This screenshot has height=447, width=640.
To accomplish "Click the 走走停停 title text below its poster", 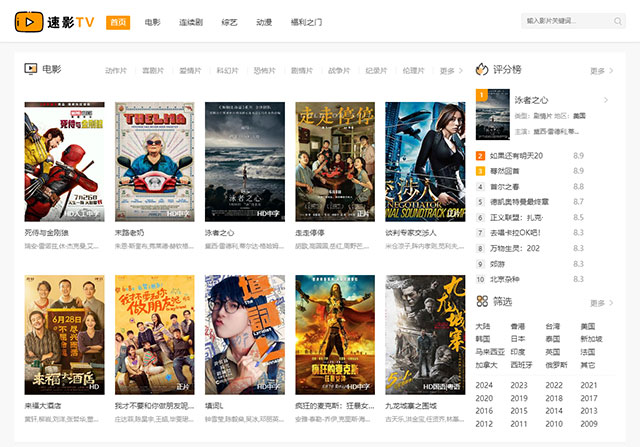I will tap(310, 233).
